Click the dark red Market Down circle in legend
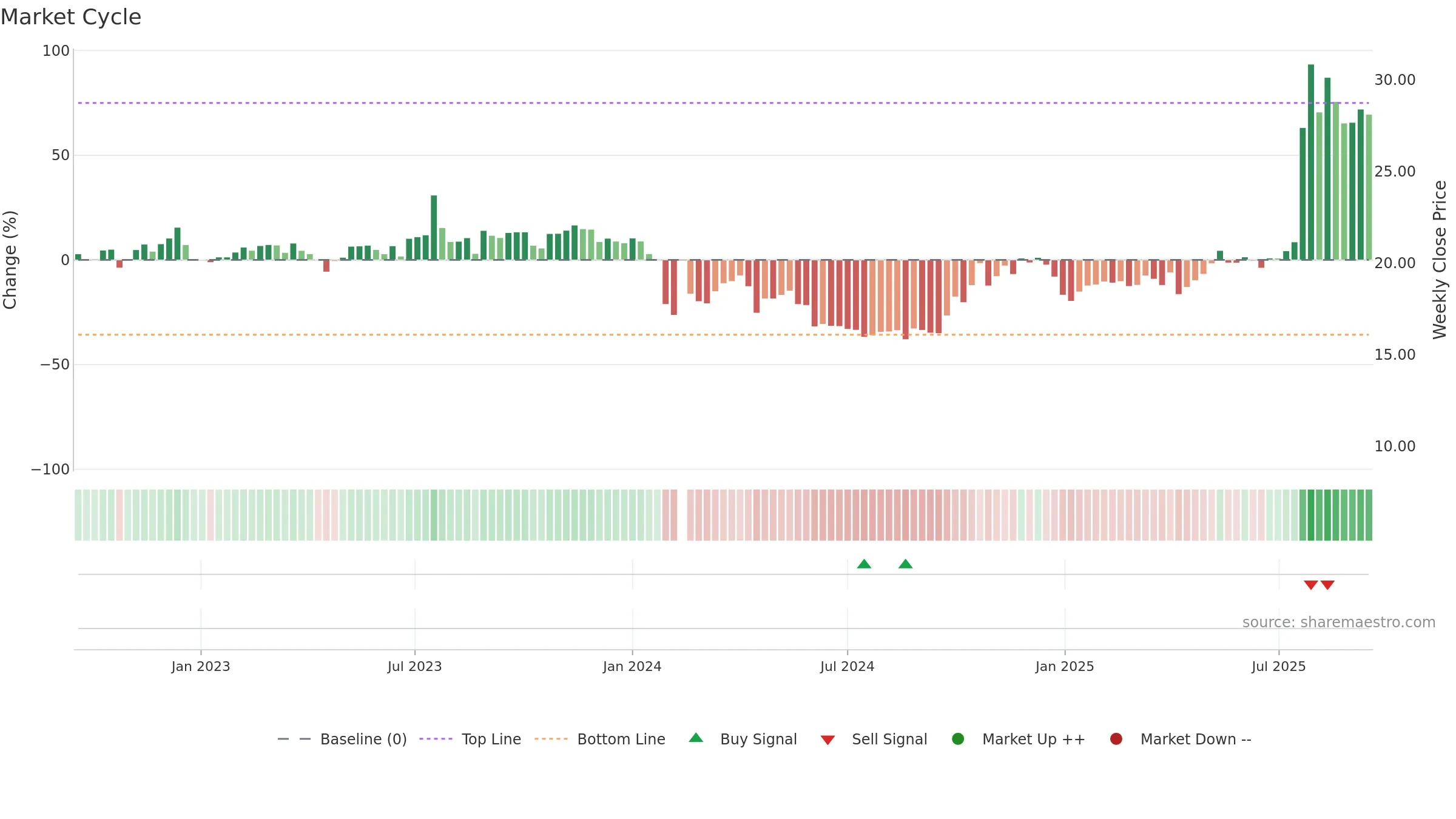Screen dimensions: 1456x819 coord(1116,739)
